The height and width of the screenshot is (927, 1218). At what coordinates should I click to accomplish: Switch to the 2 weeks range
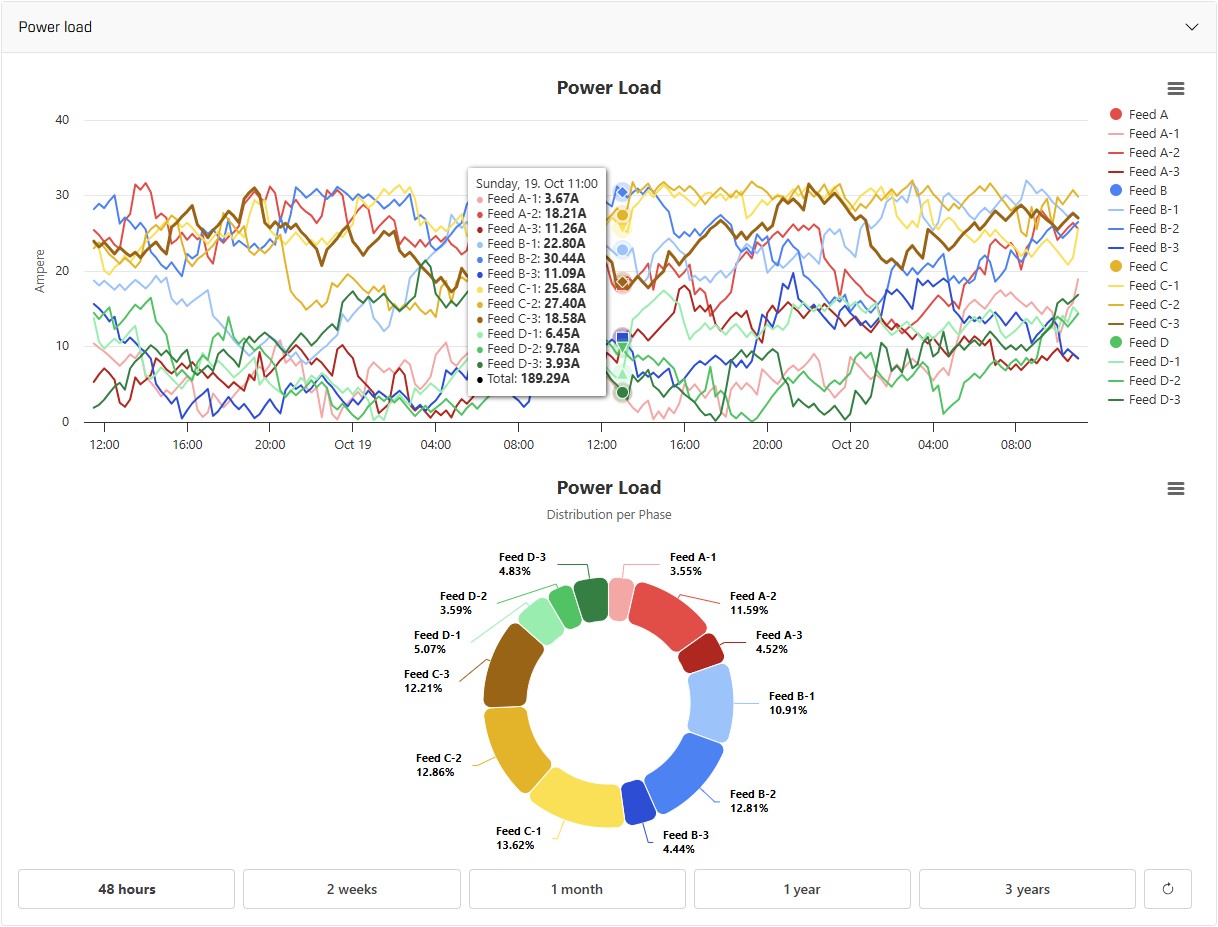click(352, 889)
